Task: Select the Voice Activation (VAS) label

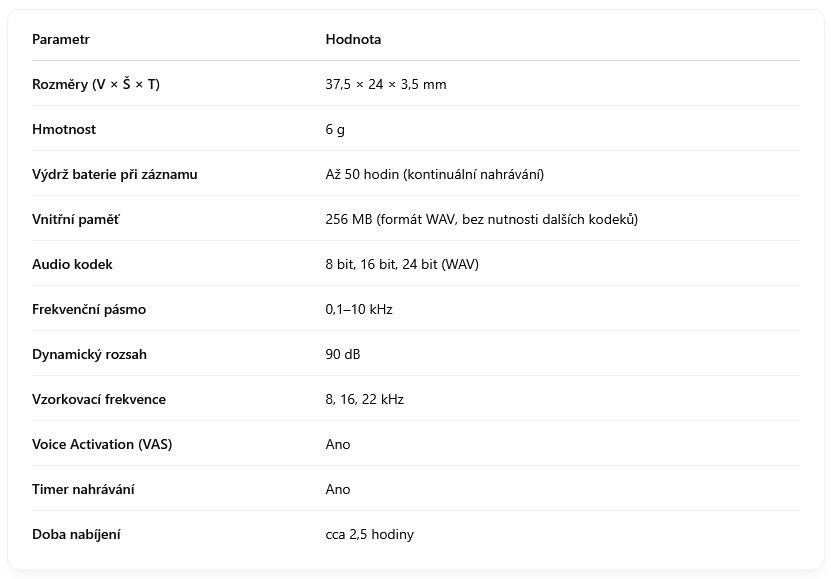Action: click(102, 444)
